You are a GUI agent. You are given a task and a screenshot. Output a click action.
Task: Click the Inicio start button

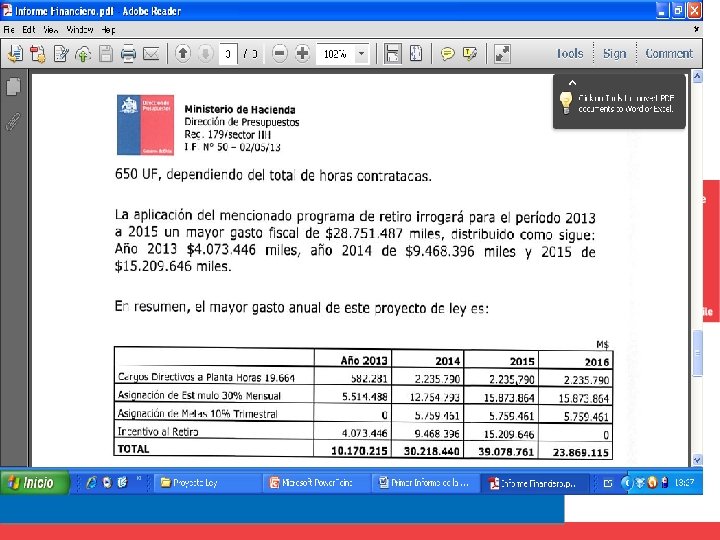pos(34,482)
